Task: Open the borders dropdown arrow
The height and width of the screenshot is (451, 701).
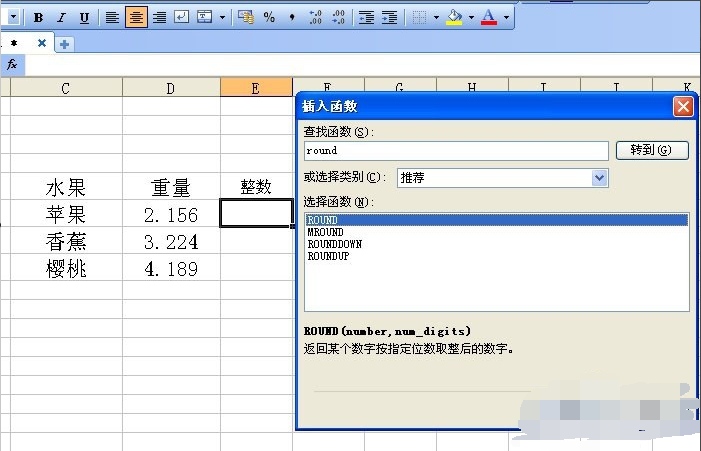Action: click(436, 17)
